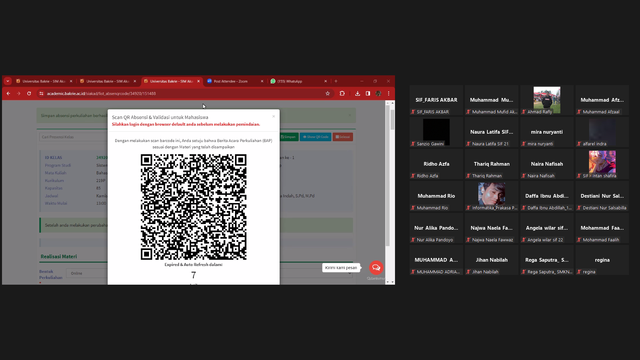Screen dimensions: 640x360
Task: Bookmark this page with the star icon
Action: tap(327, 93)
